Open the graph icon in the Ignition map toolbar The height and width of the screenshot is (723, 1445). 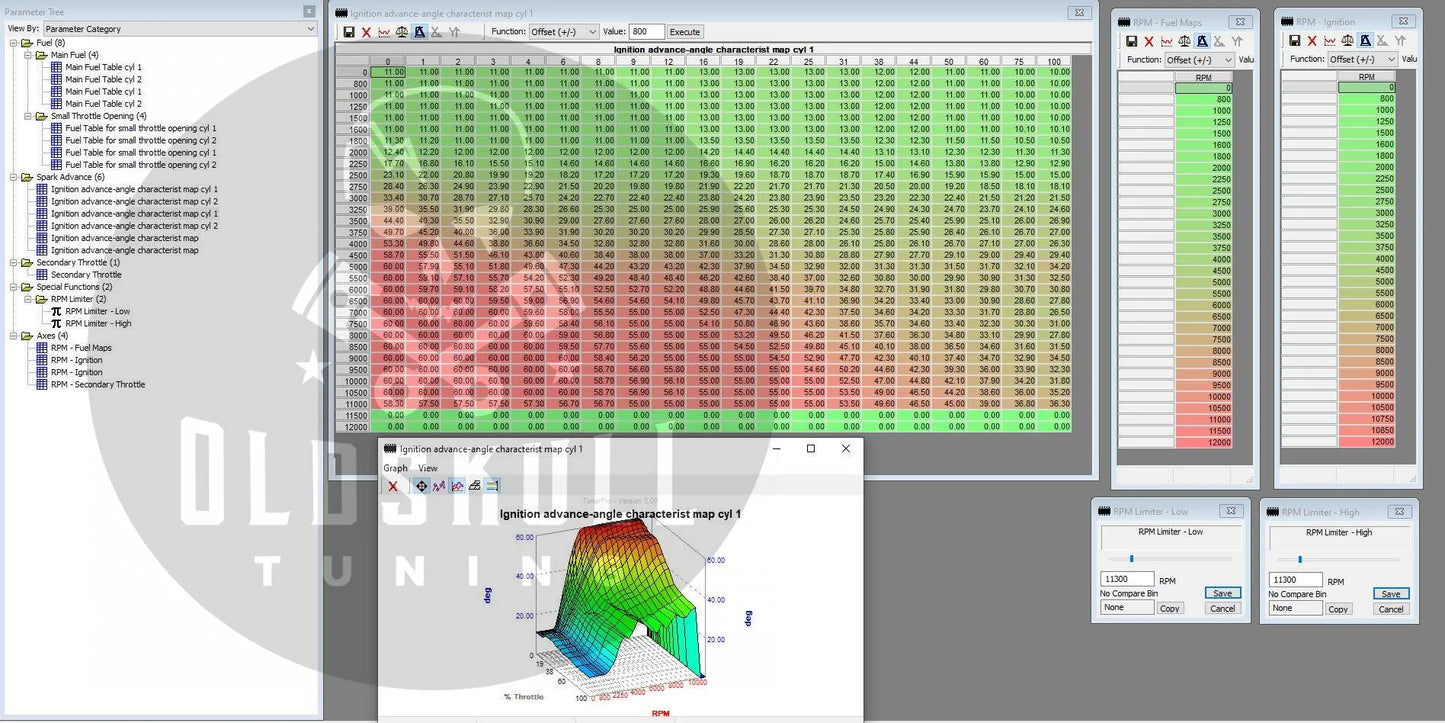384,32
